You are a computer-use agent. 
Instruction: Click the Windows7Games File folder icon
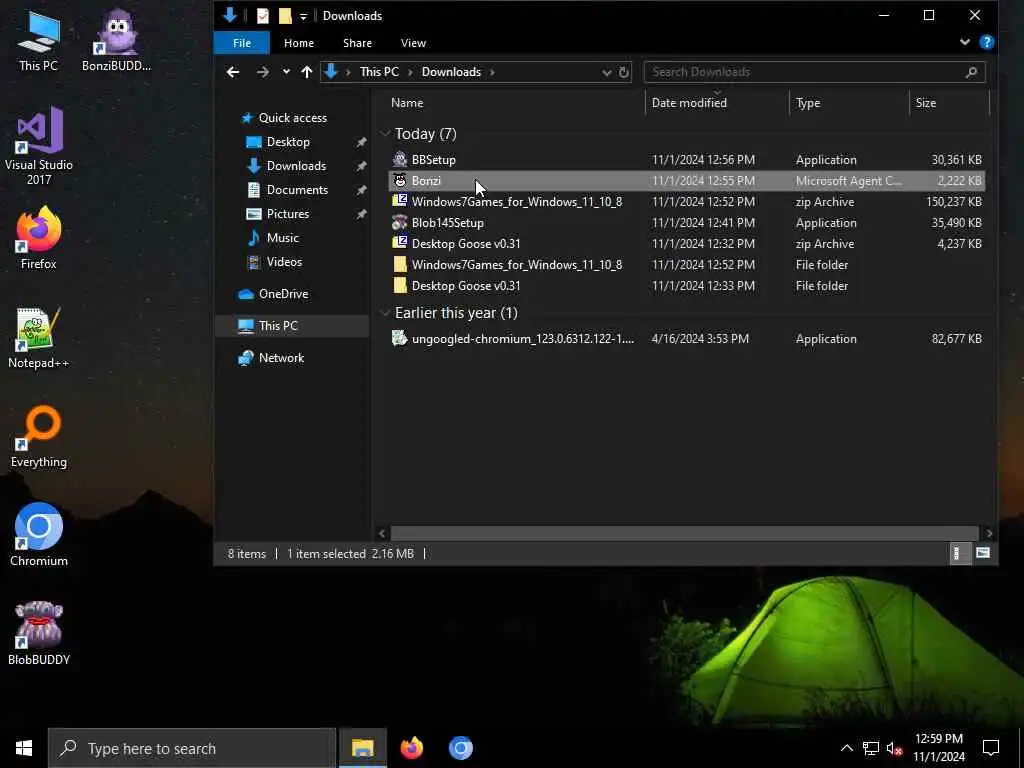click(400, 264)
